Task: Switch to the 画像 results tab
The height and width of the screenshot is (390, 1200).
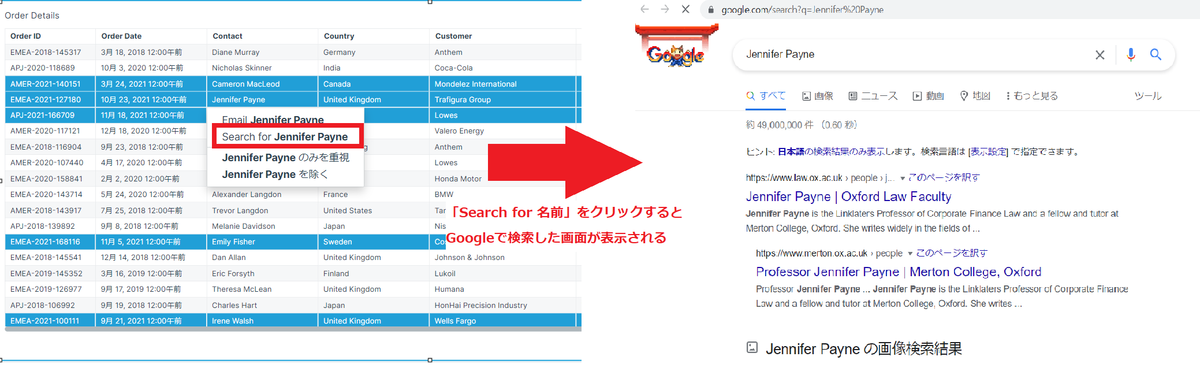Action: (x=817, y=96)
